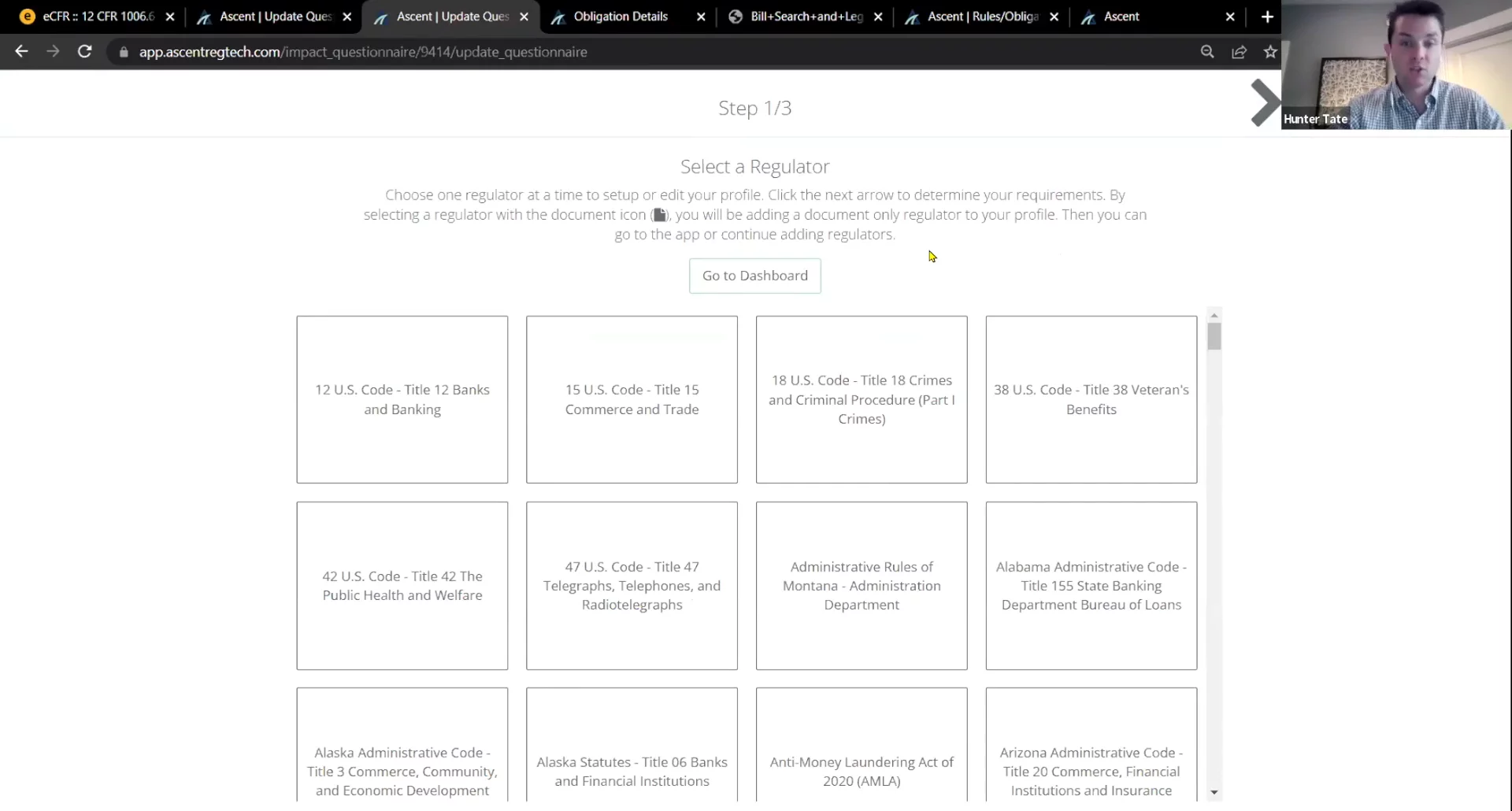The image size is (1512, 811).
Task: Click the share page icon
Action: (1239, 52)
